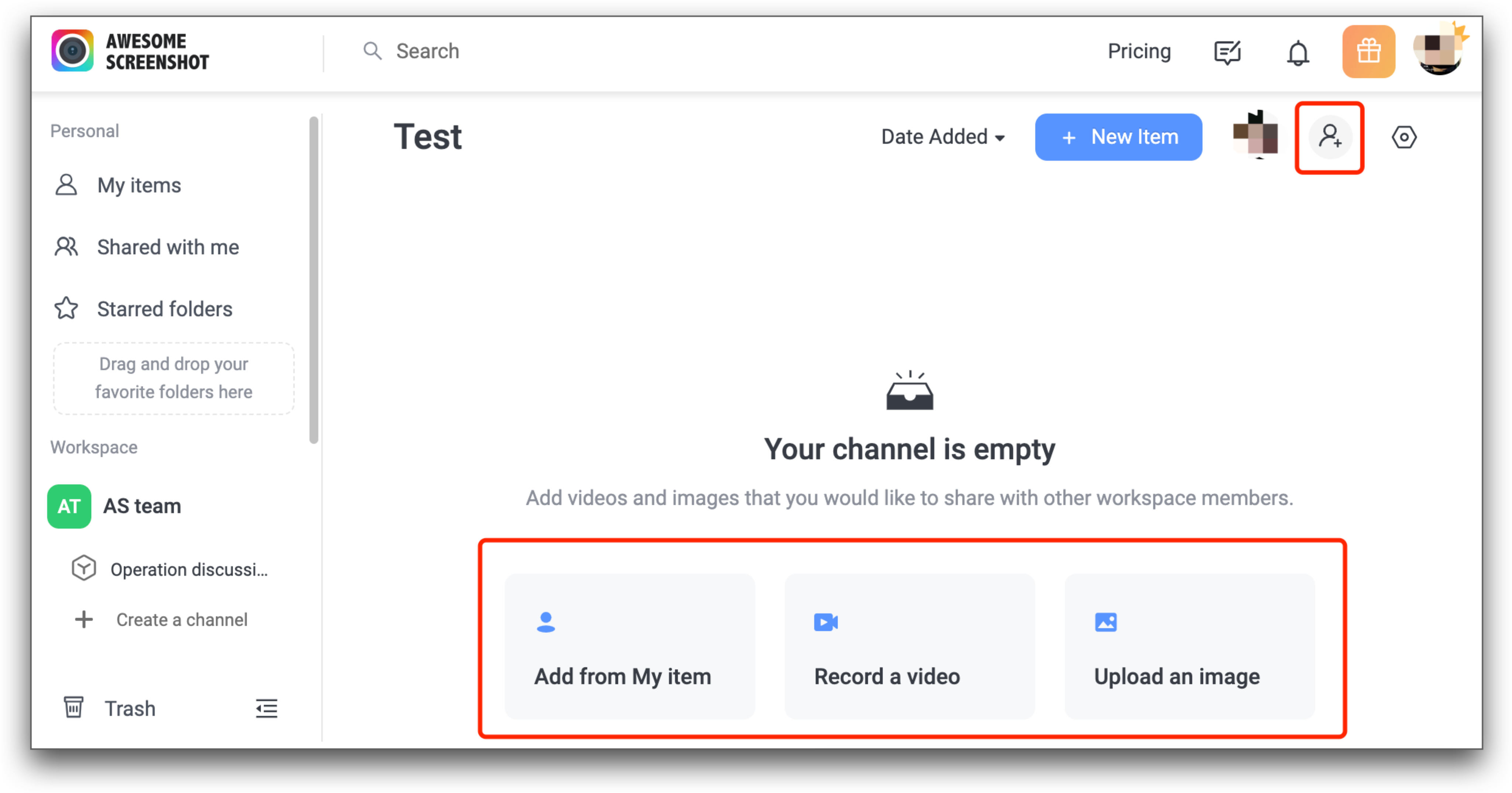This screenshot has width=1512, height=793.
Task: Open the profile avatar menu
Action: 1438,52
